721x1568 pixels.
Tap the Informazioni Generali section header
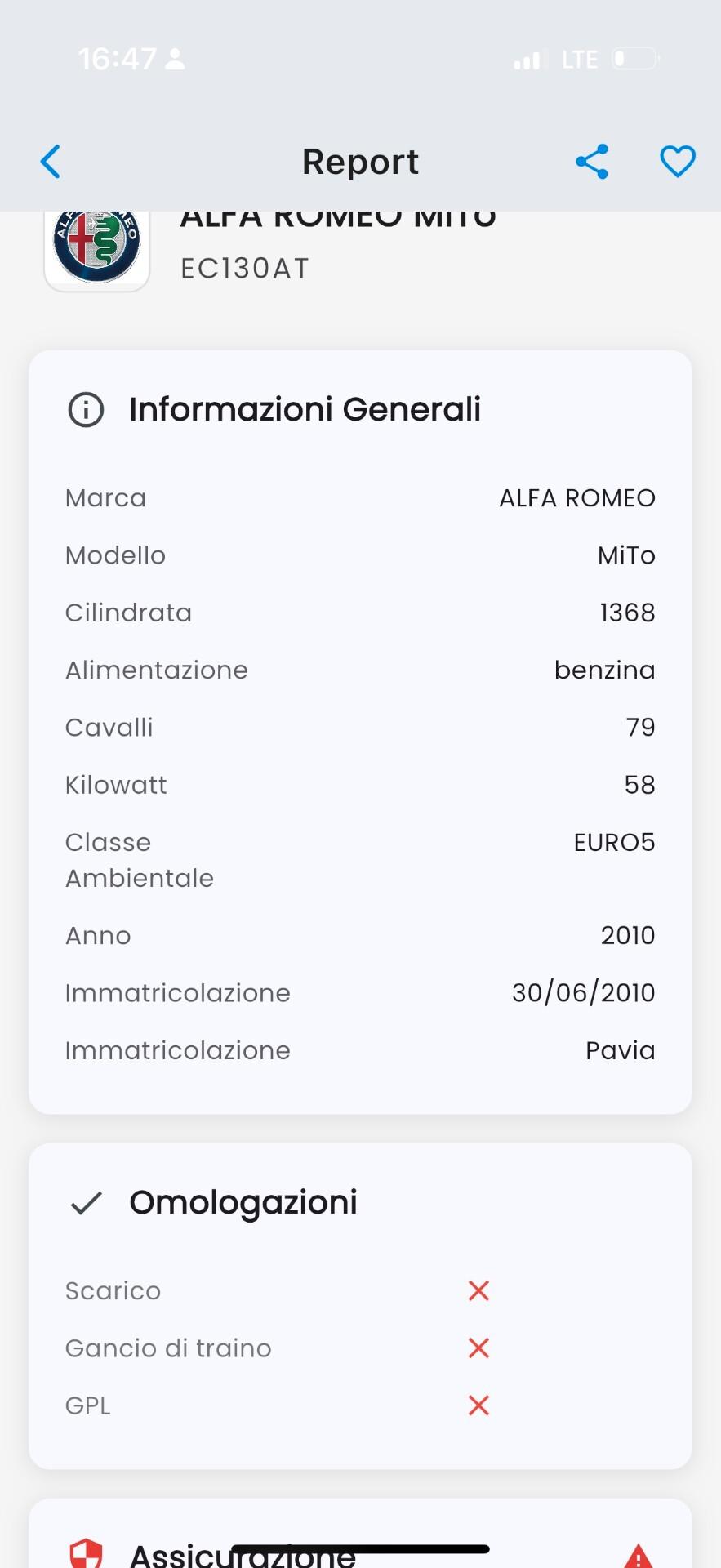point(305,410)
